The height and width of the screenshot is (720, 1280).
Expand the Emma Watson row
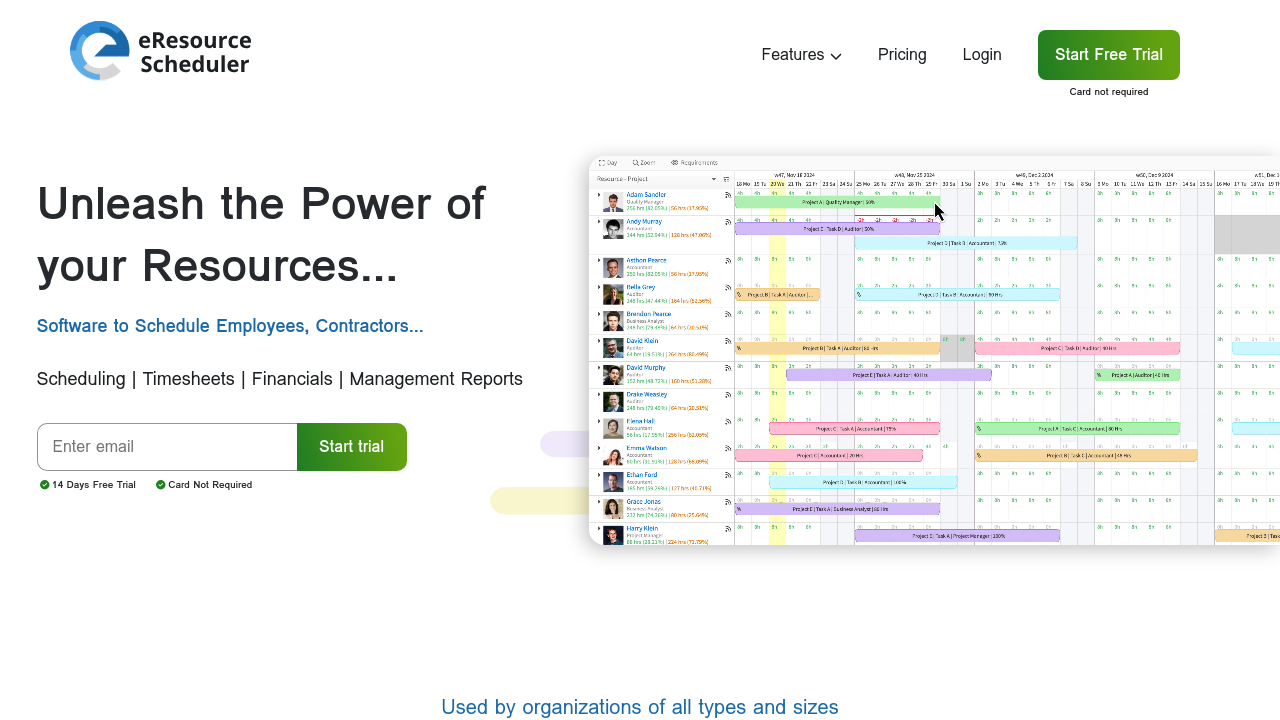point(599,448)
